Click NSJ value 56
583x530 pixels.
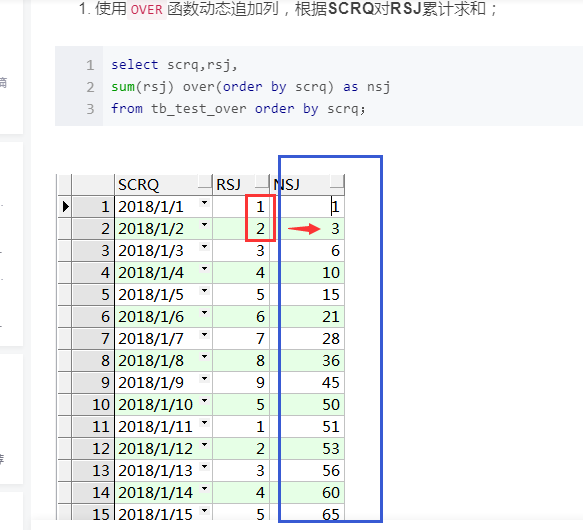[307, 470]
